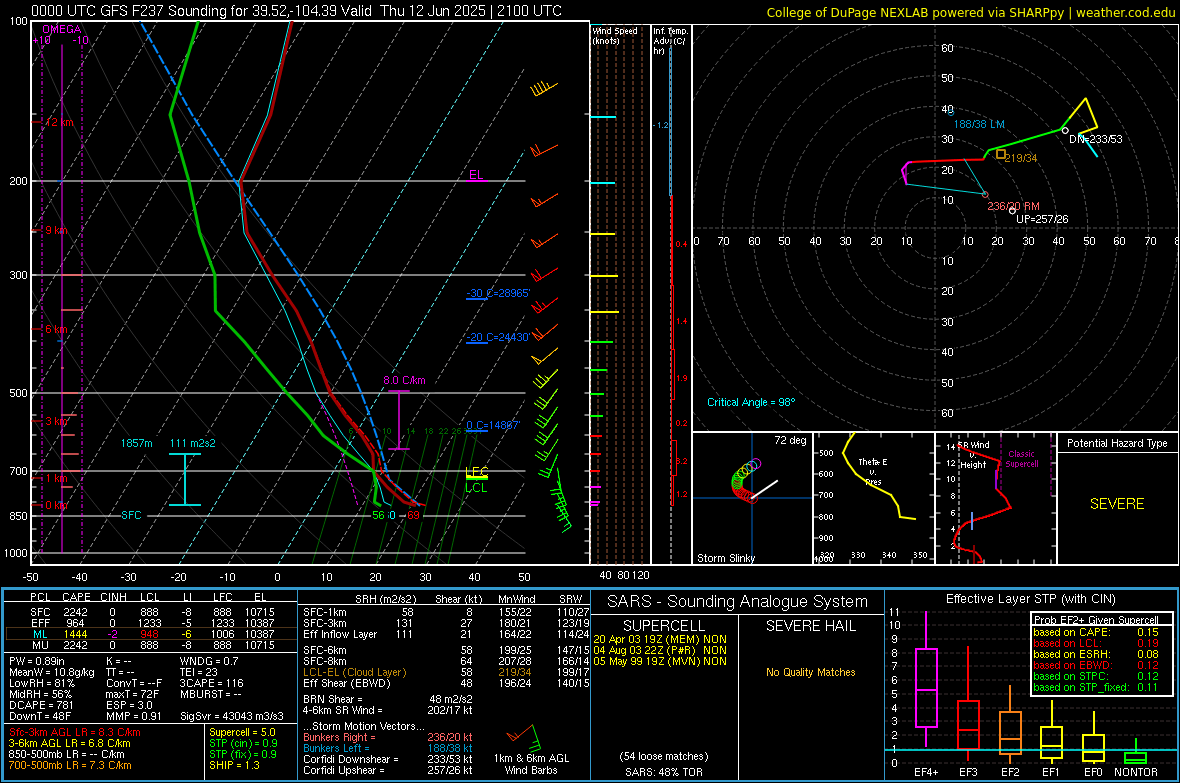Screen dimensions: 1180x783
Task: Click the 3 km height marker
Action: [56, 421]
